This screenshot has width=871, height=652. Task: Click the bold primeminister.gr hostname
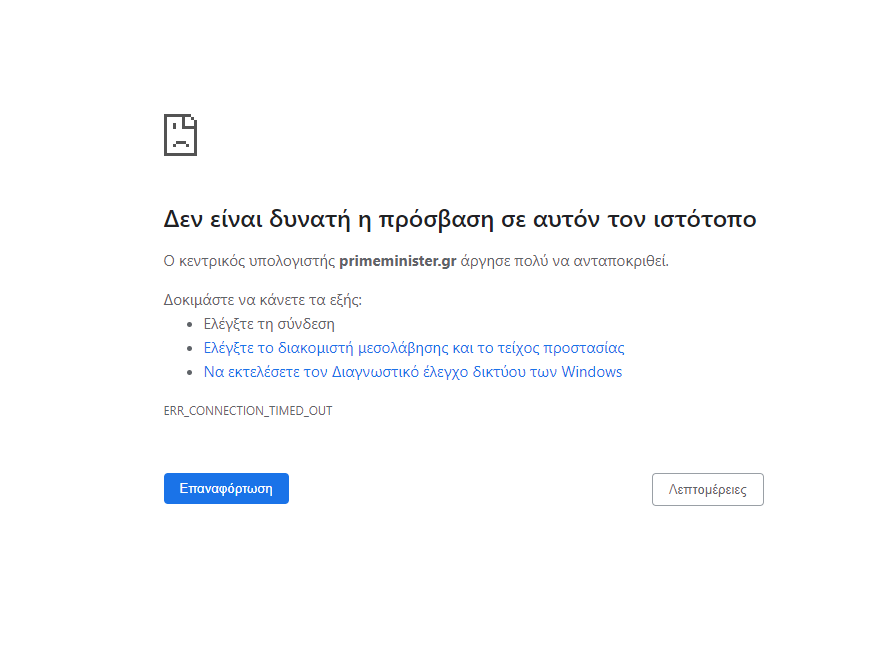tap(398, 261)
